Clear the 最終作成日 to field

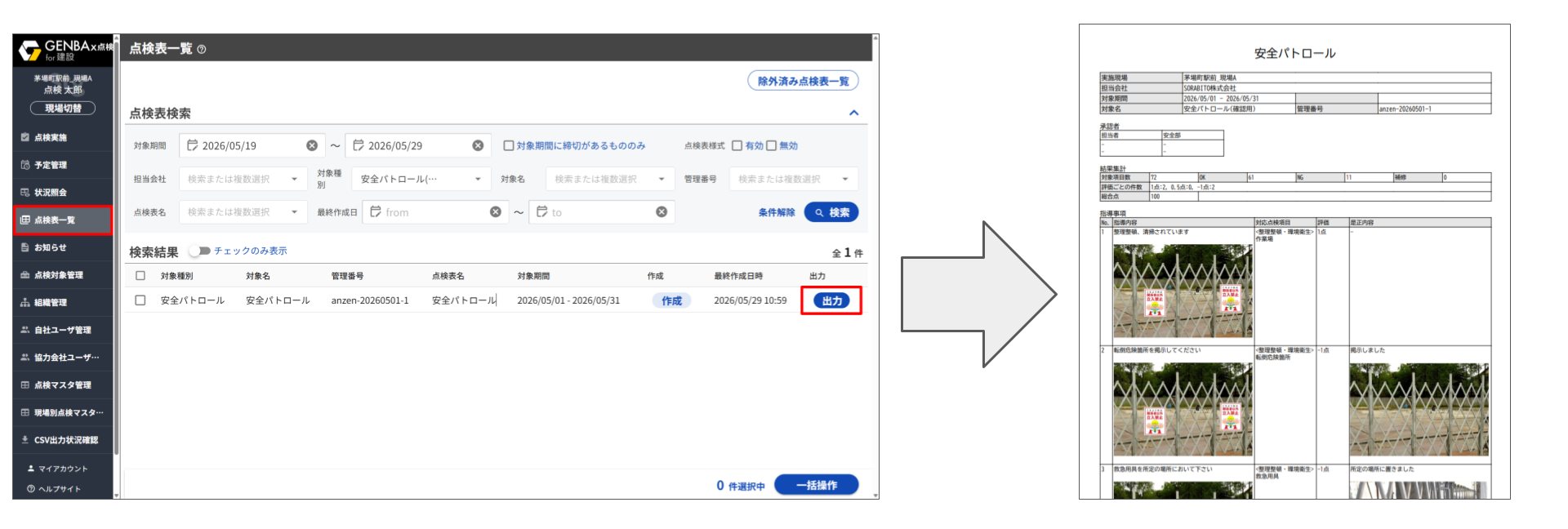661,211
